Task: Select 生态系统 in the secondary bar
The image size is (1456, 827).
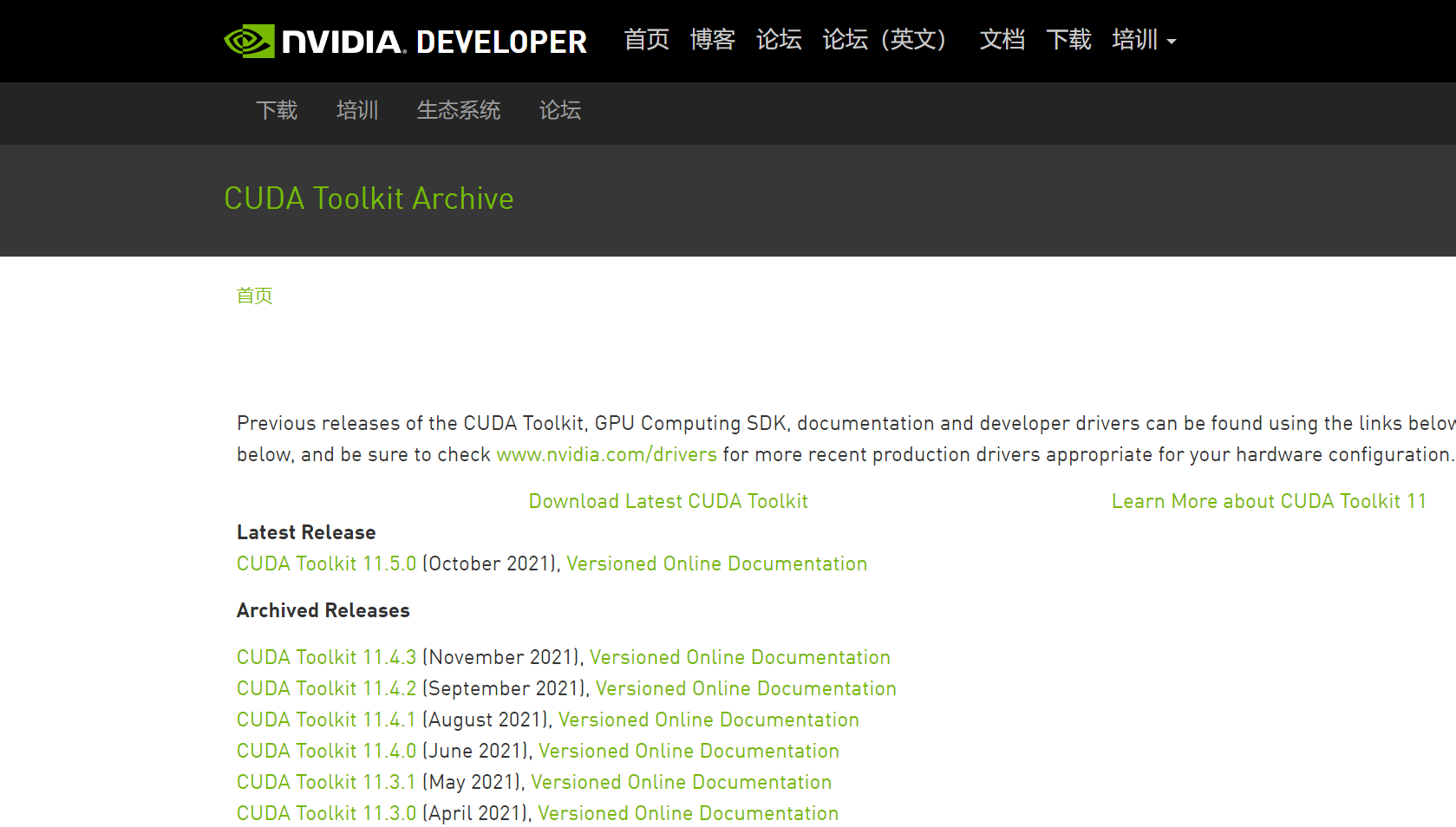Action: tap(459, 110)
